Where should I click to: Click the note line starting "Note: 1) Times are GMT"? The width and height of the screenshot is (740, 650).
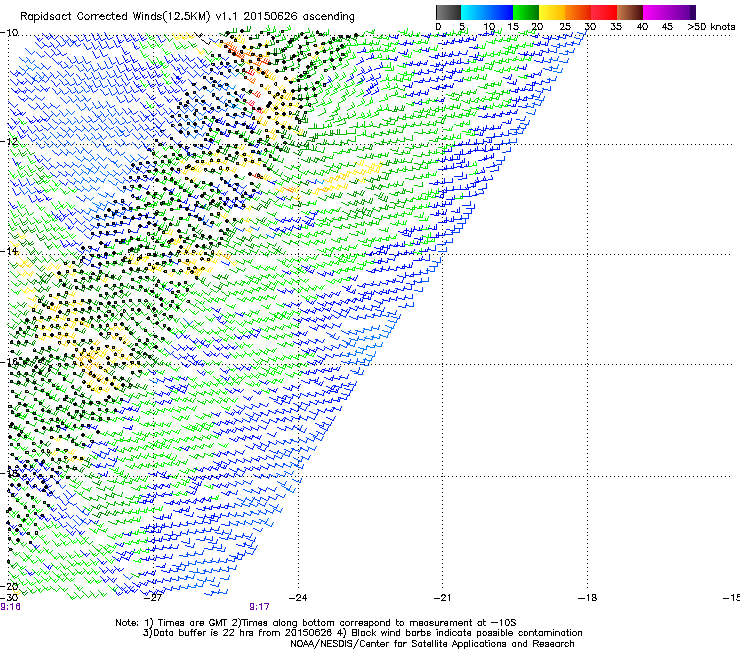click(x=316, y=623)
